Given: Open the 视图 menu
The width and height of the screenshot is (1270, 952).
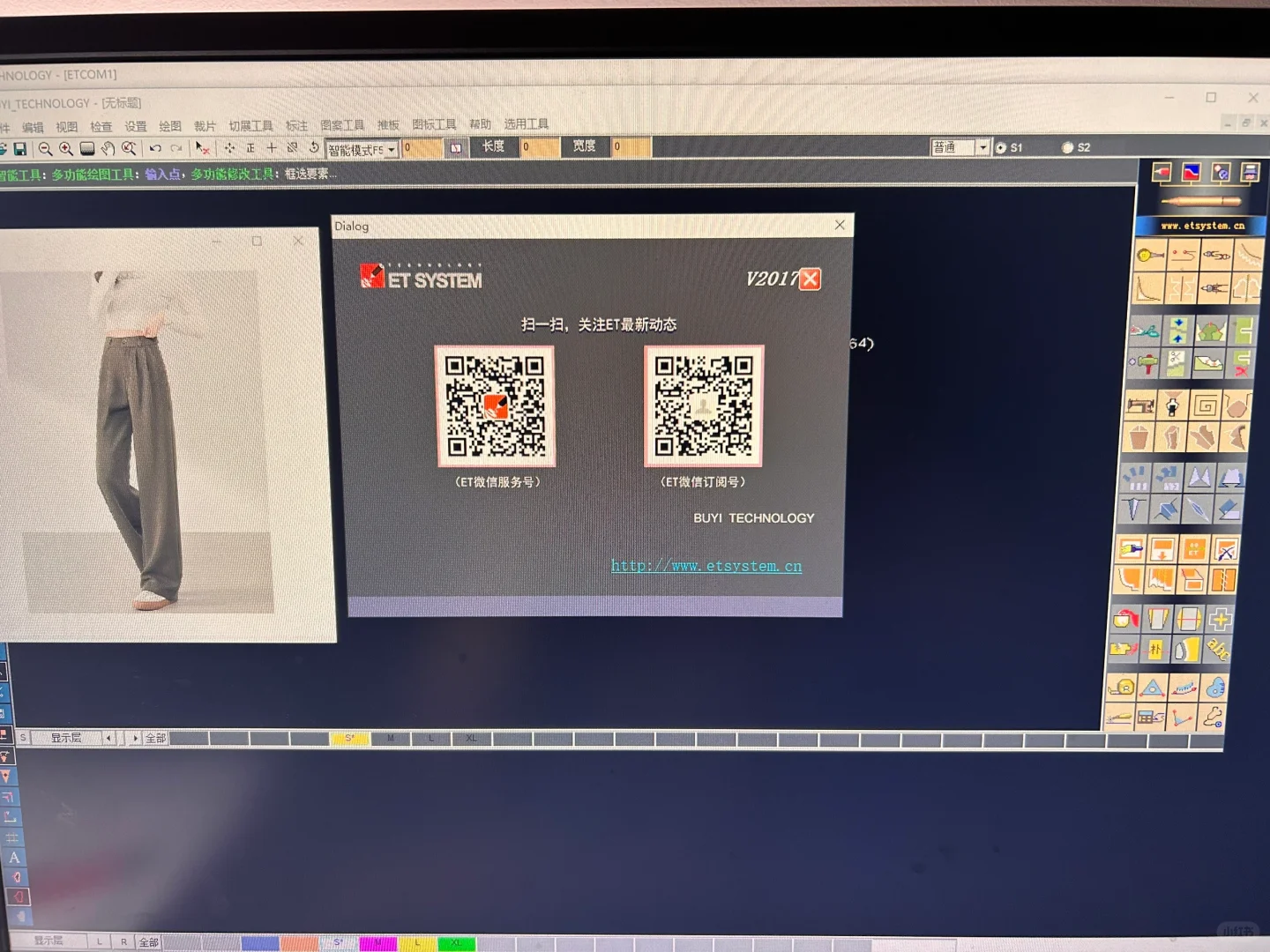Looking at the screenshot, I should (x=67, y=127).
